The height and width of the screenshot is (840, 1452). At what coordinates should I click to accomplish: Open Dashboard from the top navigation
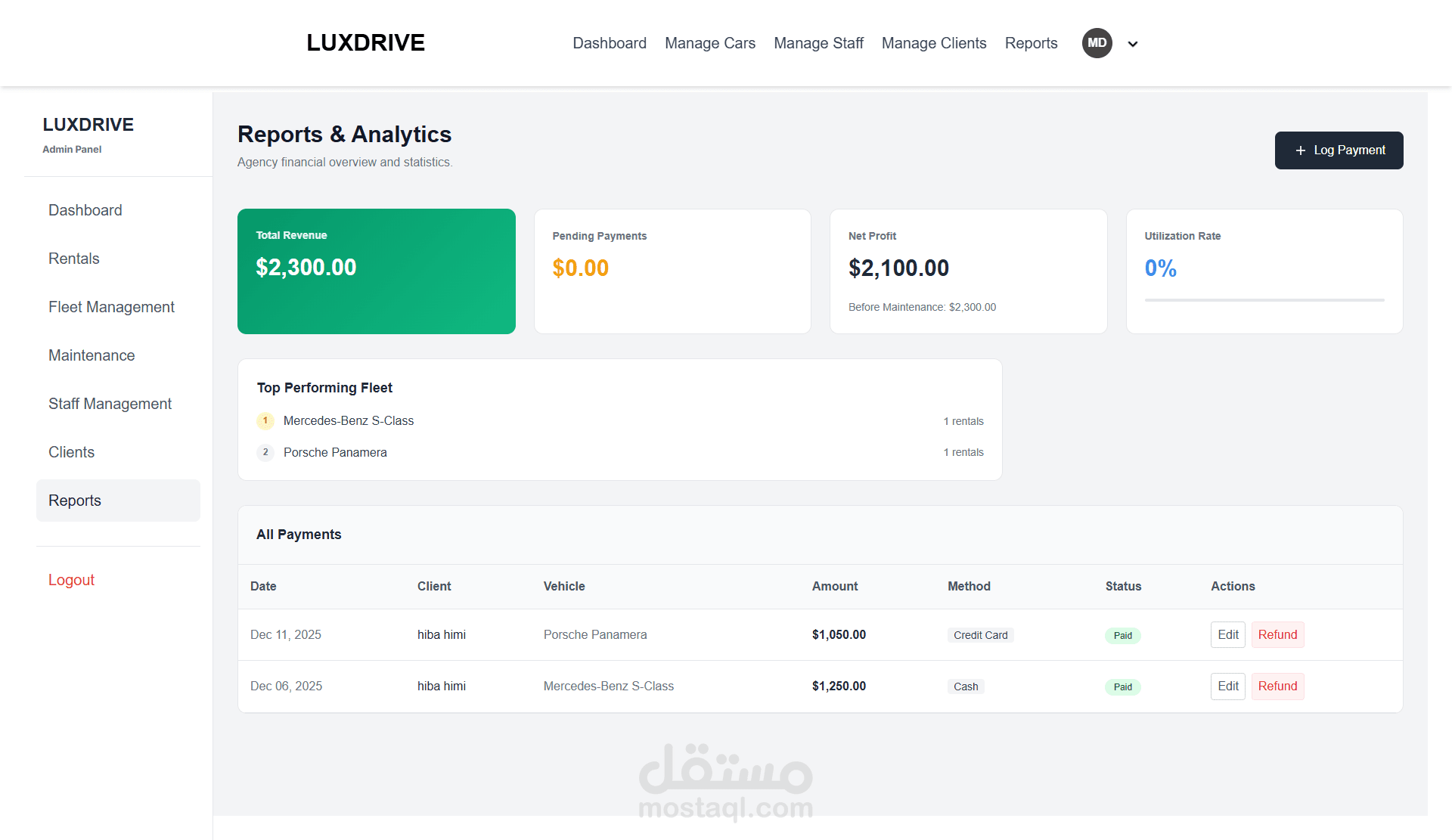point(609,43)
